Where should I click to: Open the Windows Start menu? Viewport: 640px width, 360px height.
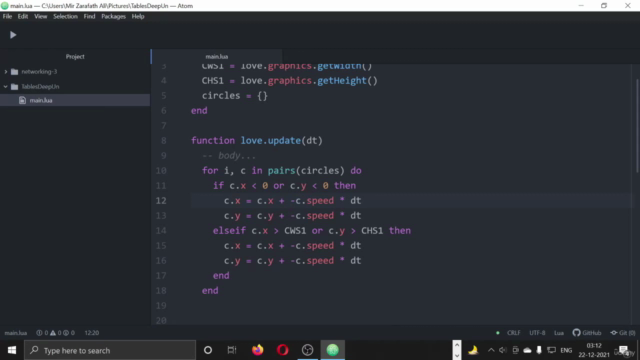12,350
